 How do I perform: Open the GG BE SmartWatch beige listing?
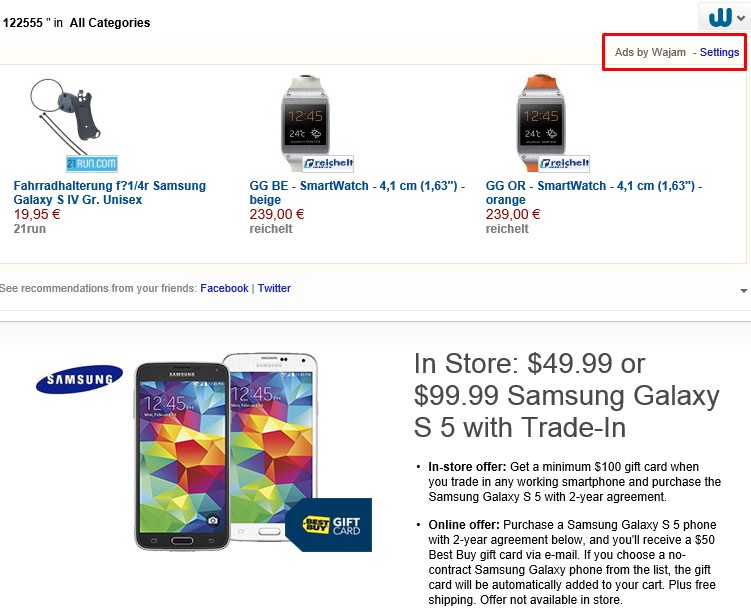[356, 192]
